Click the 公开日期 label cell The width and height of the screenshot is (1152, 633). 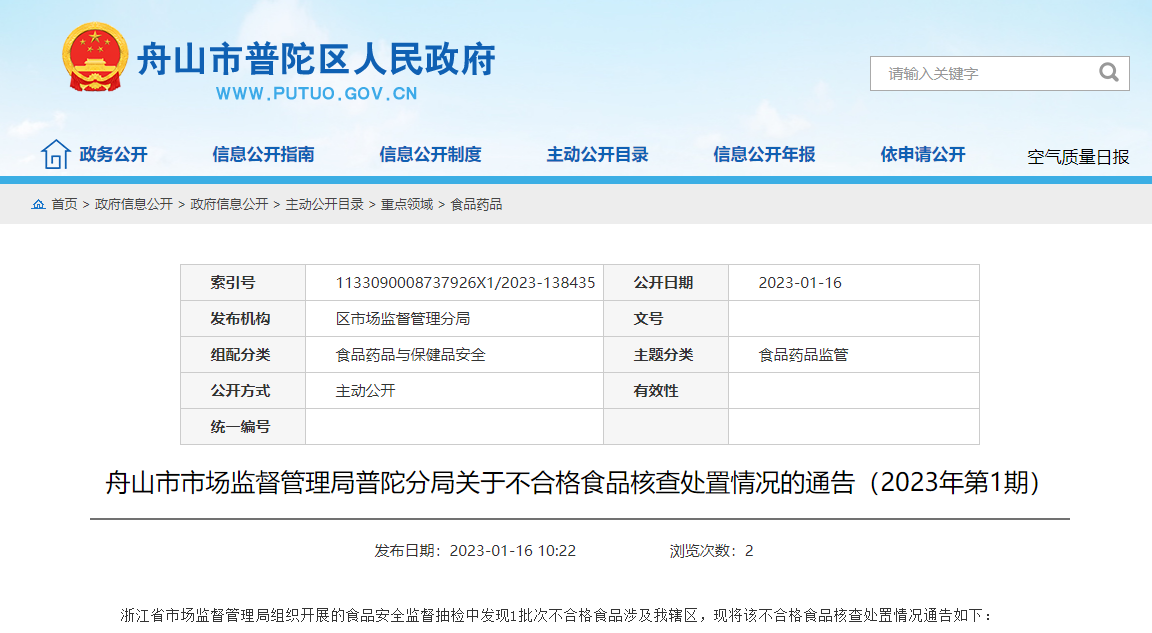point(666,283)
